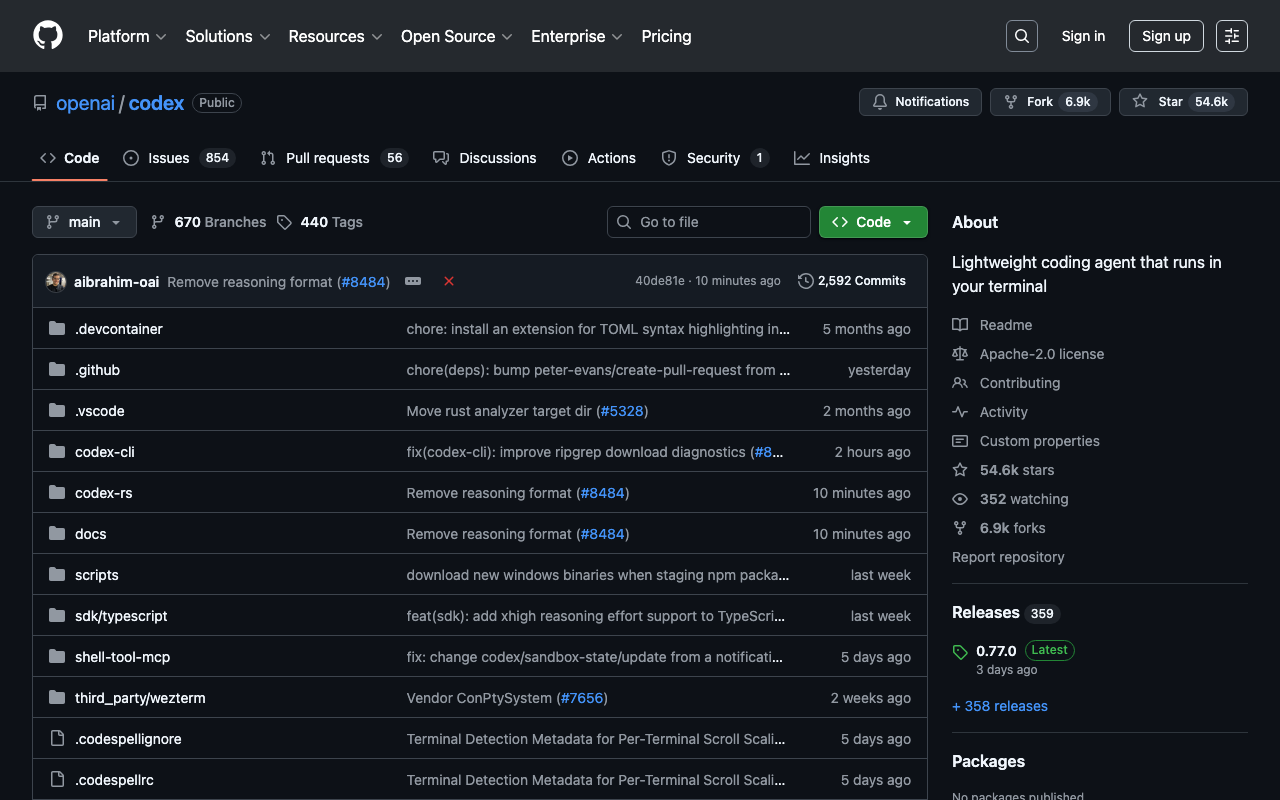Expand the green Code dropdown

point(873,222)
